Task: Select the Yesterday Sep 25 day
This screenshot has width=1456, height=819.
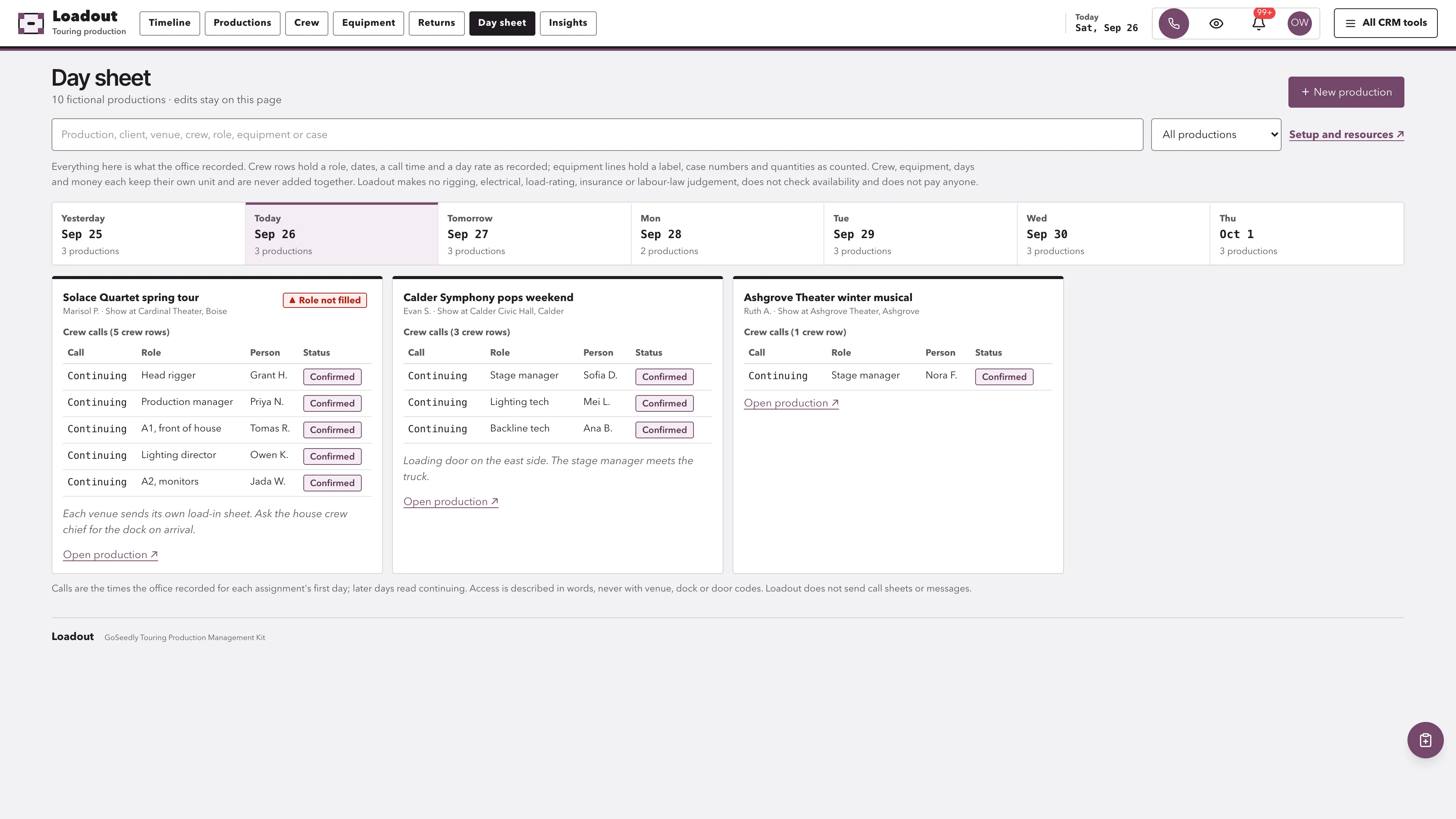Action: [x=149, y=234]
